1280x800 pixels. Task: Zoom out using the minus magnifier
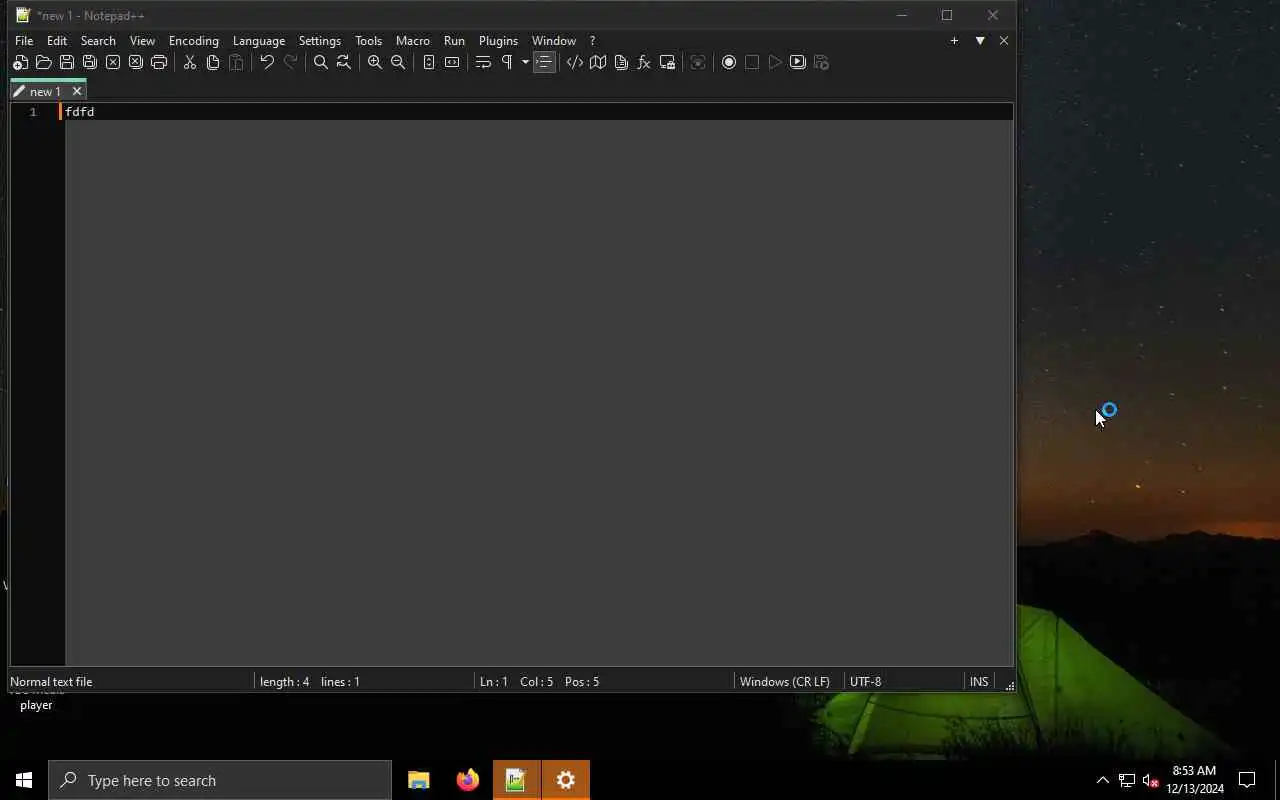pos(397,62)
